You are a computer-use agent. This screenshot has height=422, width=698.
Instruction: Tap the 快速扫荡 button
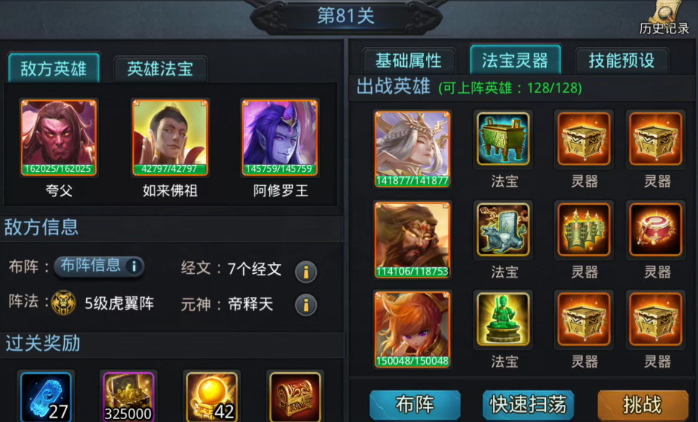[528, 405]
